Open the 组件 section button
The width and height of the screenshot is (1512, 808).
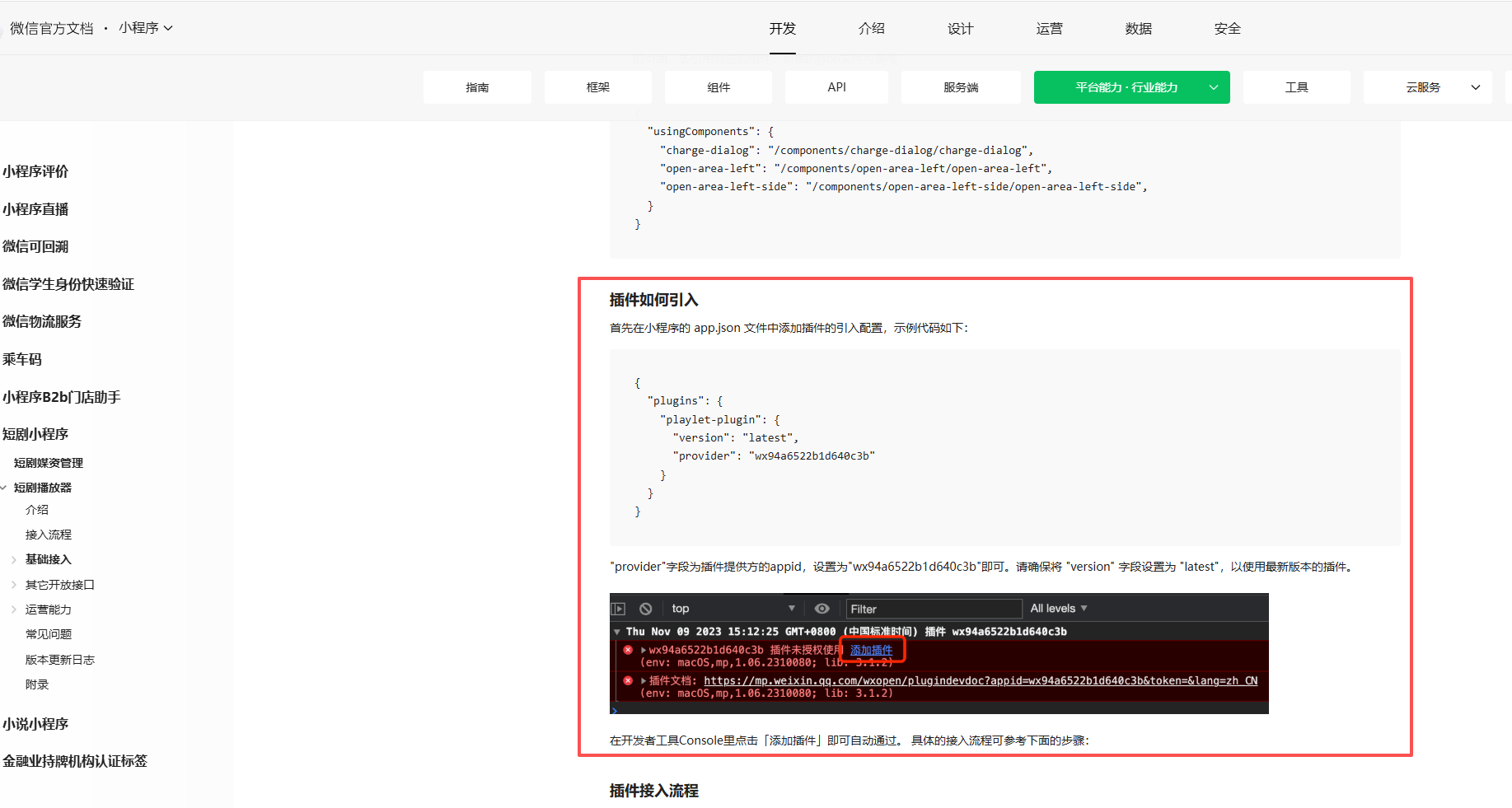coord(719,87)
